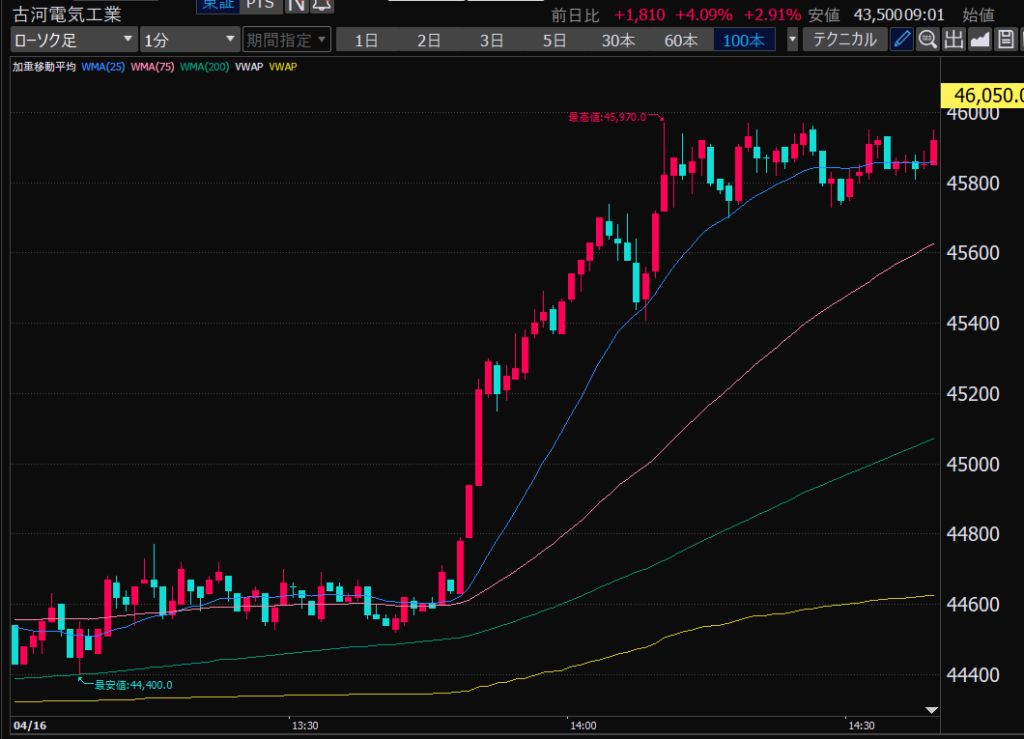
Task: Select the 5日 period button
Action: point(554,40)
